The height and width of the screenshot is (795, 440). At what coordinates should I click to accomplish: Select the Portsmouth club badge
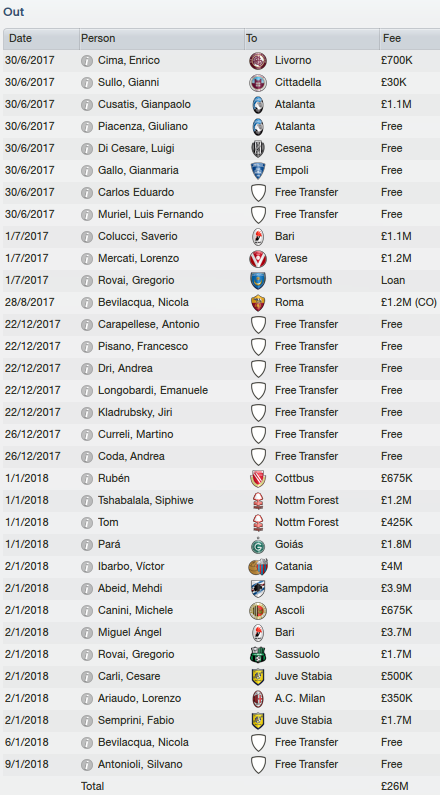[x=258, y=280]
